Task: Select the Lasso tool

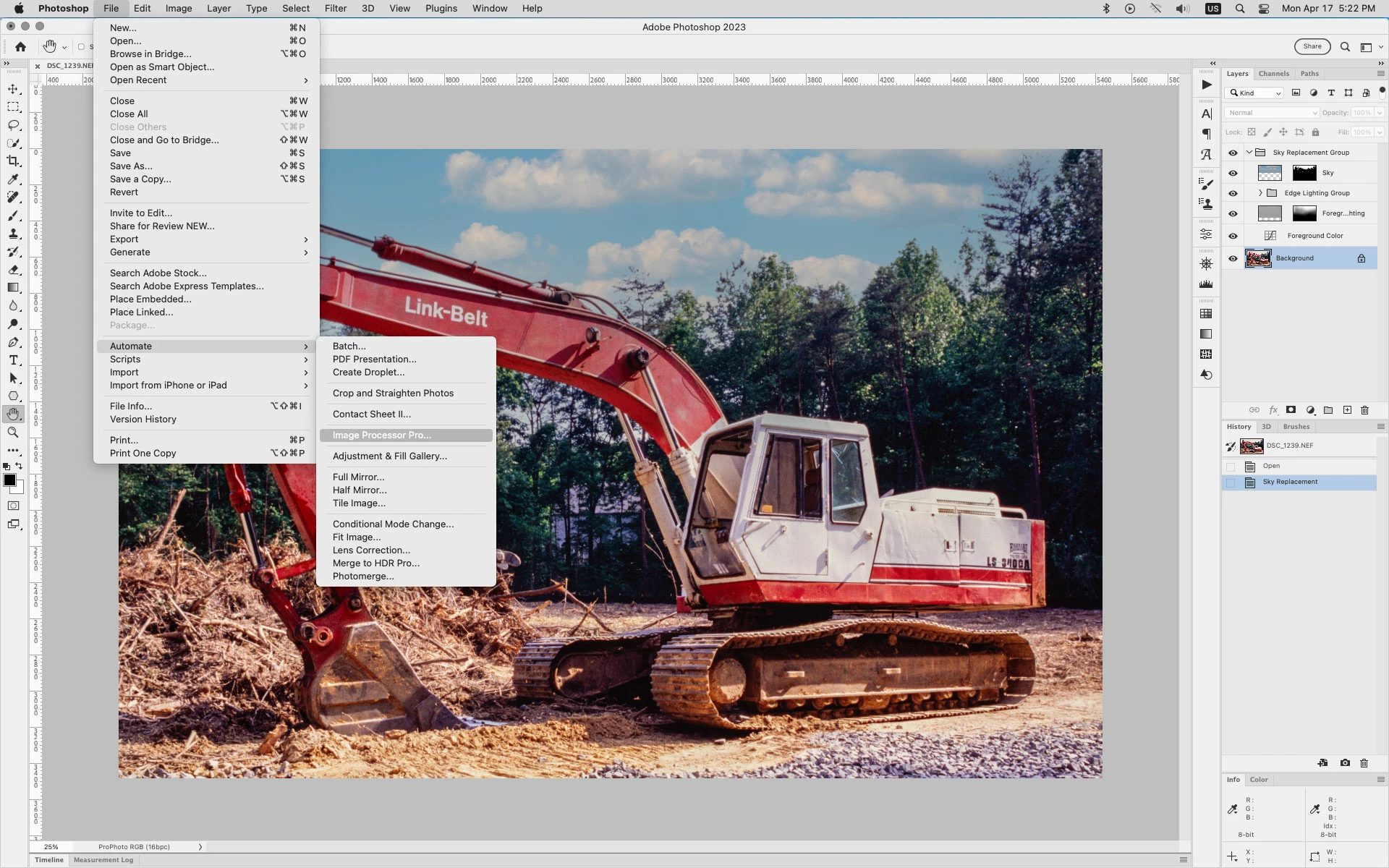Action: tap(13, 125)
